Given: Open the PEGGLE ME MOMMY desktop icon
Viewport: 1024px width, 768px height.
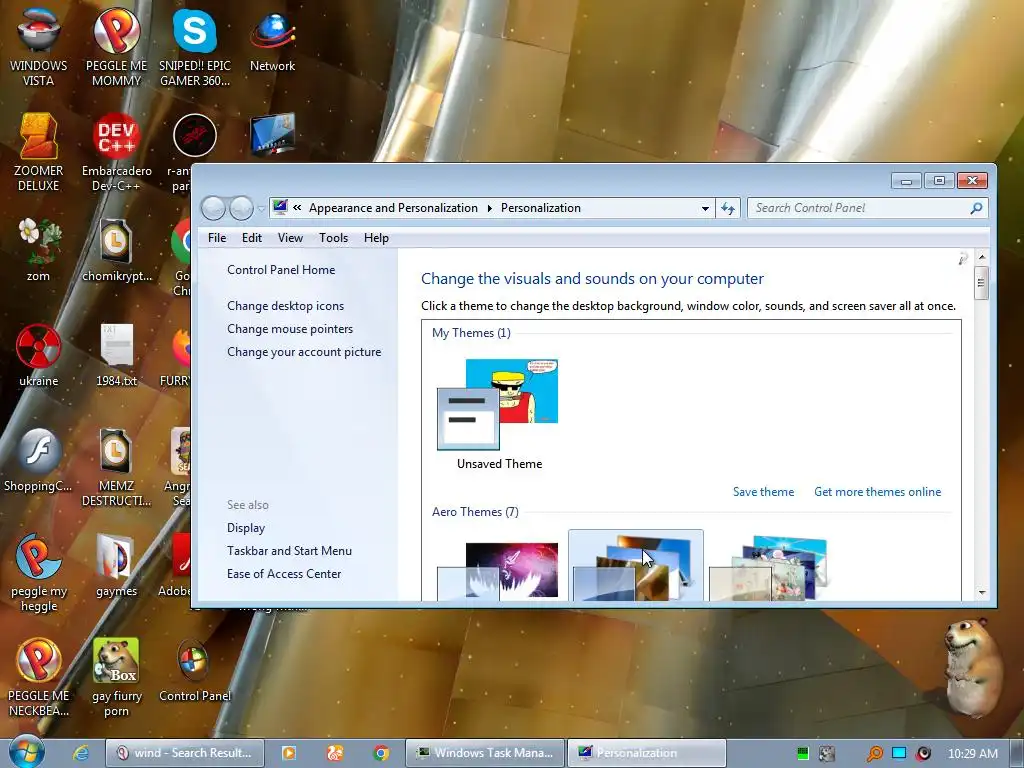Looking at the screenshot, I should 116,46.
